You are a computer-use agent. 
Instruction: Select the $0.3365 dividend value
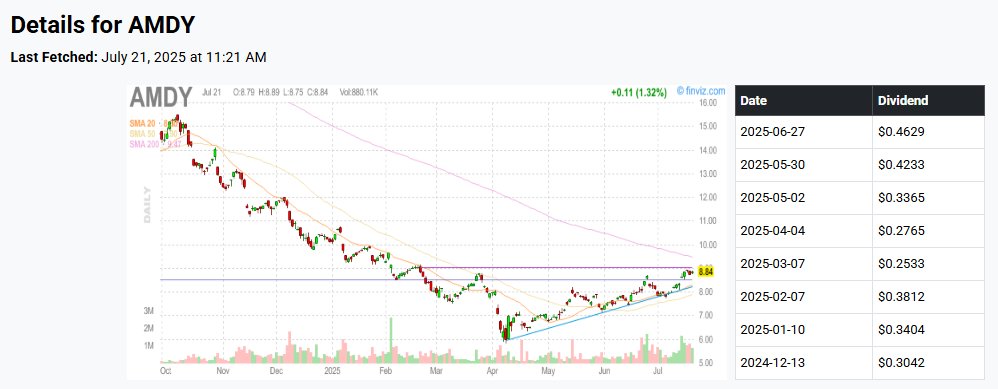901,198
